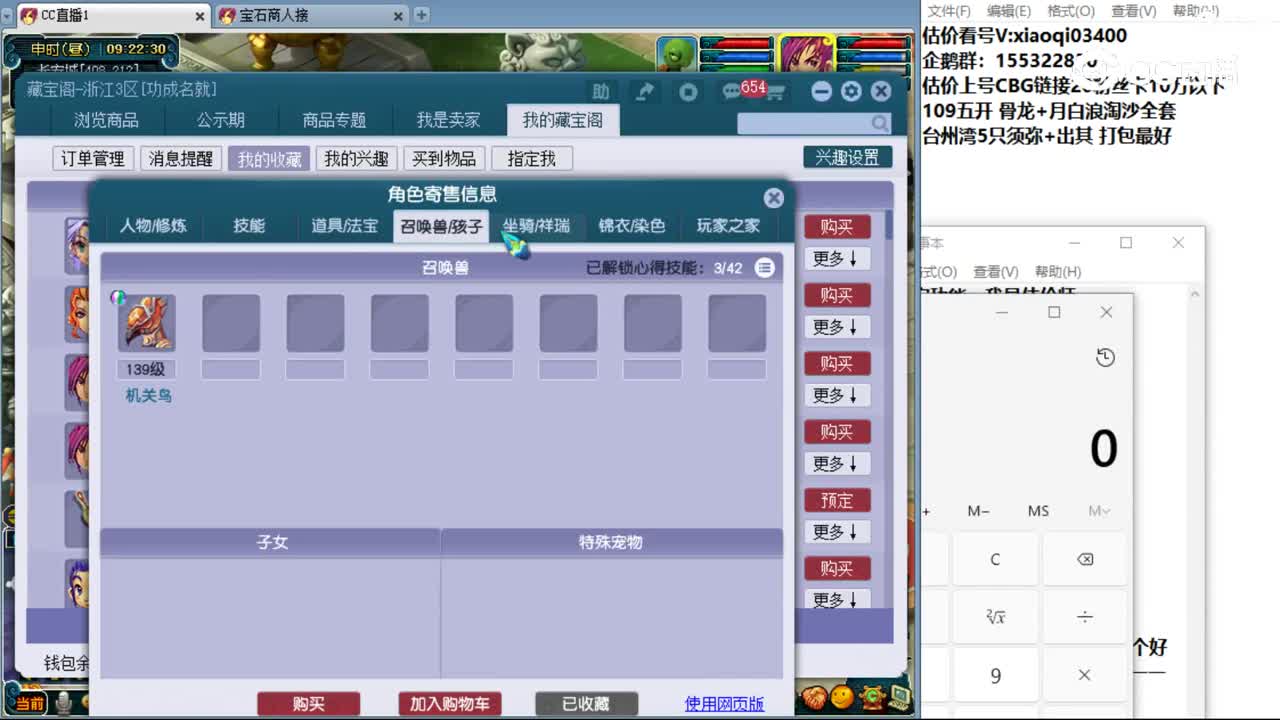Open the shopping cart icon

coord(775,92)
